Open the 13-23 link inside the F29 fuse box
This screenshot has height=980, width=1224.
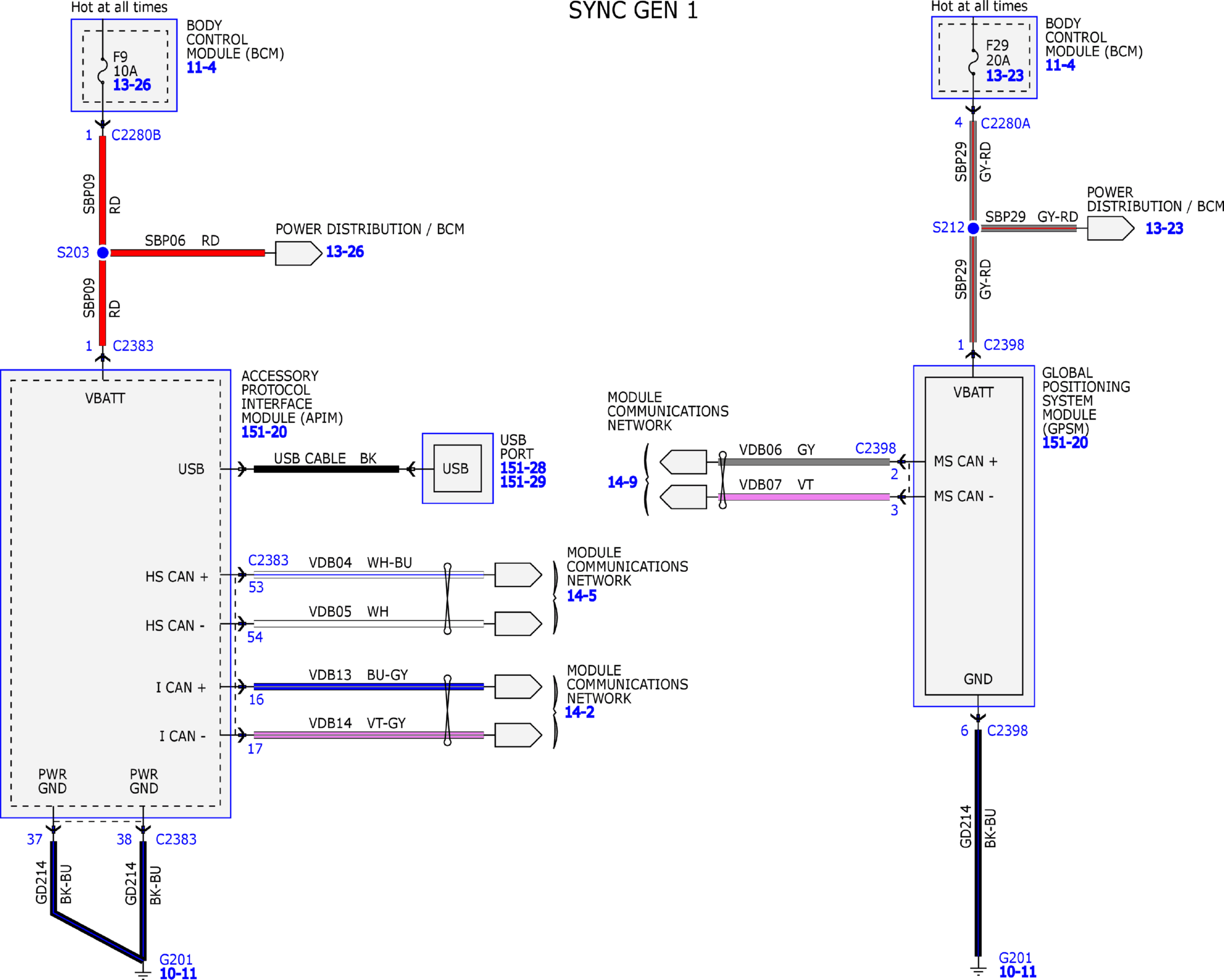[1004, 75]
